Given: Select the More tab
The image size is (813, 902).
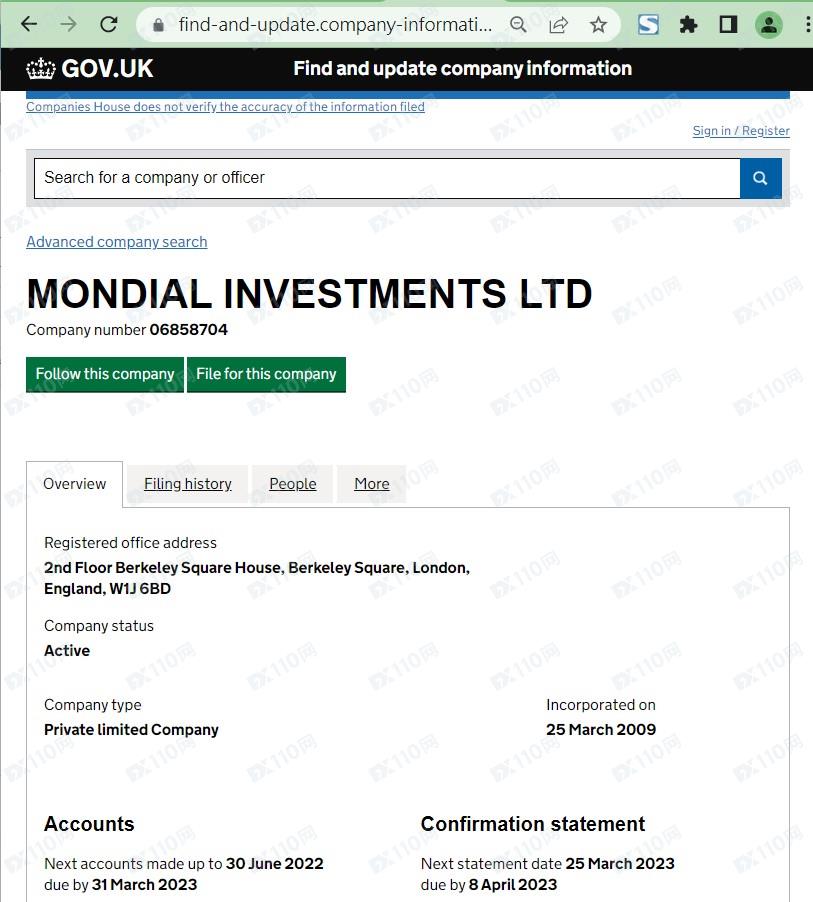Looking at the screenshot, I should tap(371, 484).
